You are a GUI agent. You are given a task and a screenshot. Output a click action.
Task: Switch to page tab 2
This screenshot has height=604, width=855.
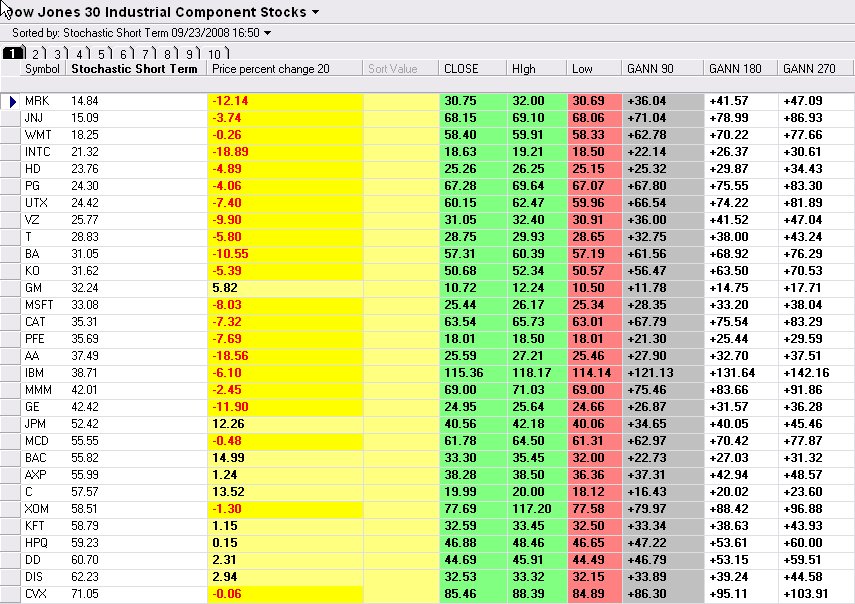pos(36,53)
